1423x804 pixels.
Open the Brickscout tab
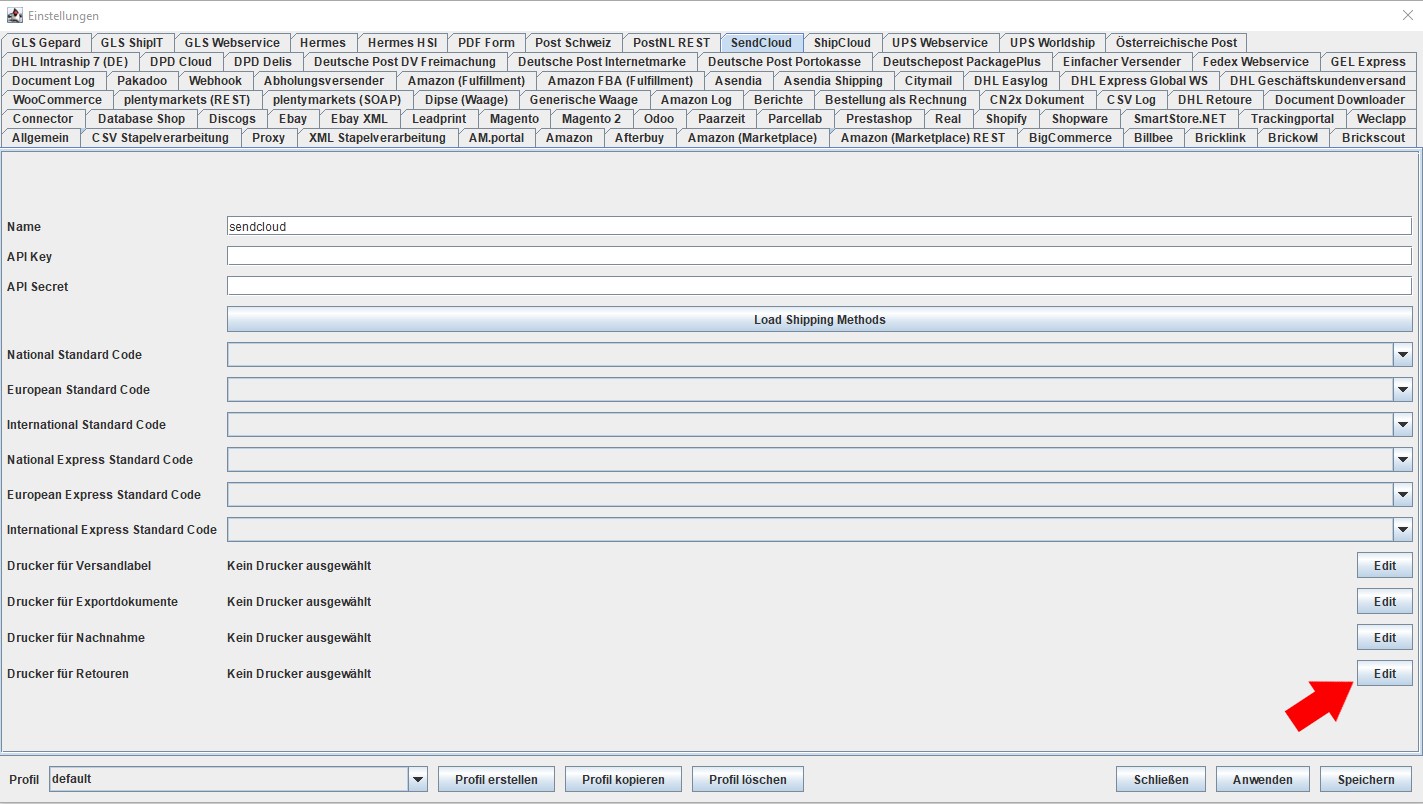(1373, 138)
